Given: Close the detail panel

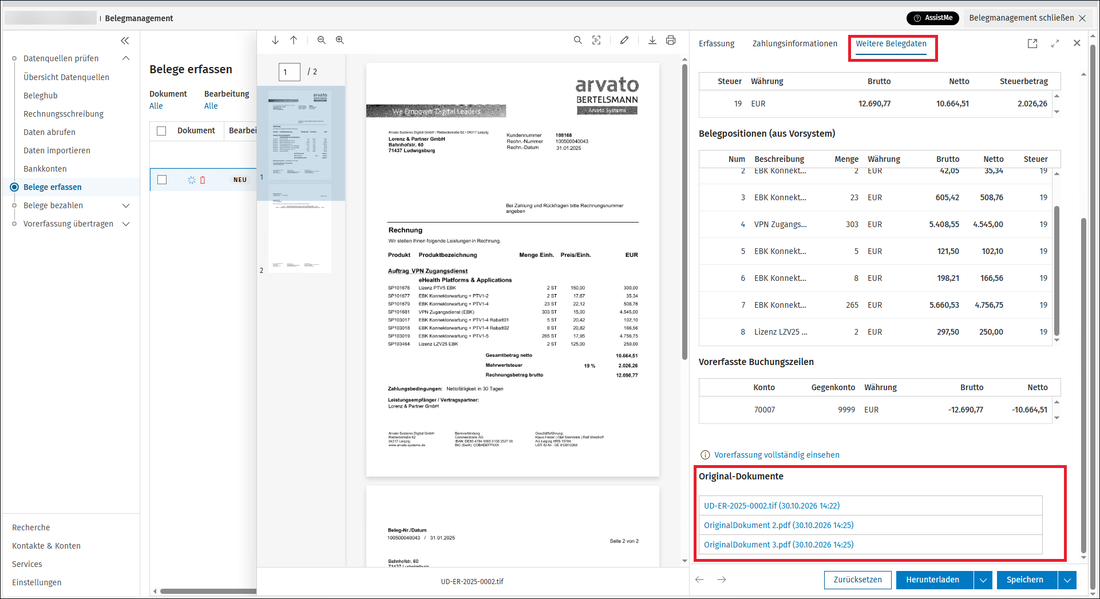Looking at the screenshot, I should (x=1077, y=43).
